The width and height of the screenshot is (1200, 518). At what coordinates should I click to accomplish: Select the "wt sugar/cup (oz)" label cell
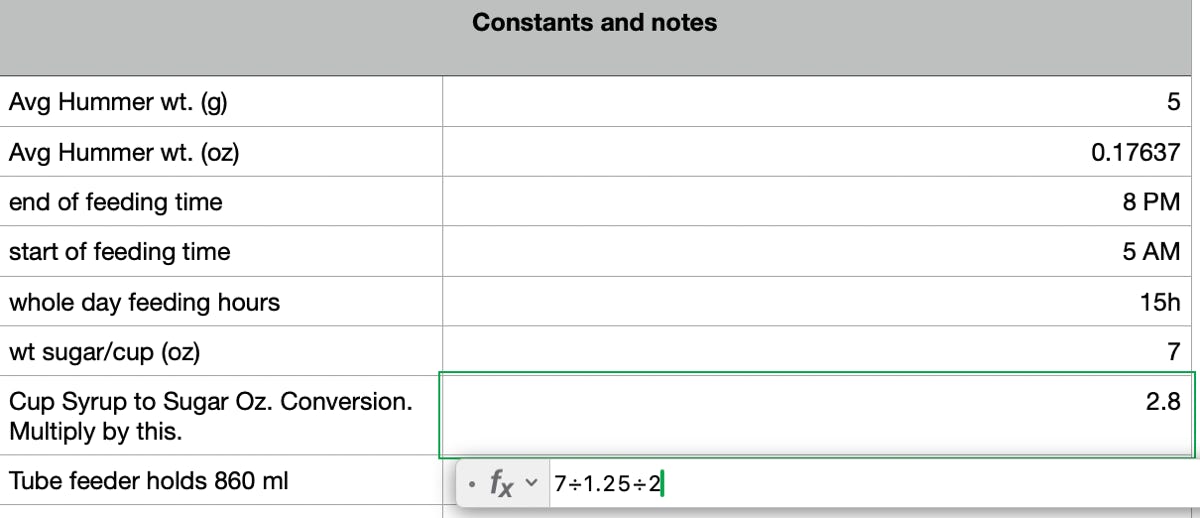pyautogui.click(x=221, y=351)
